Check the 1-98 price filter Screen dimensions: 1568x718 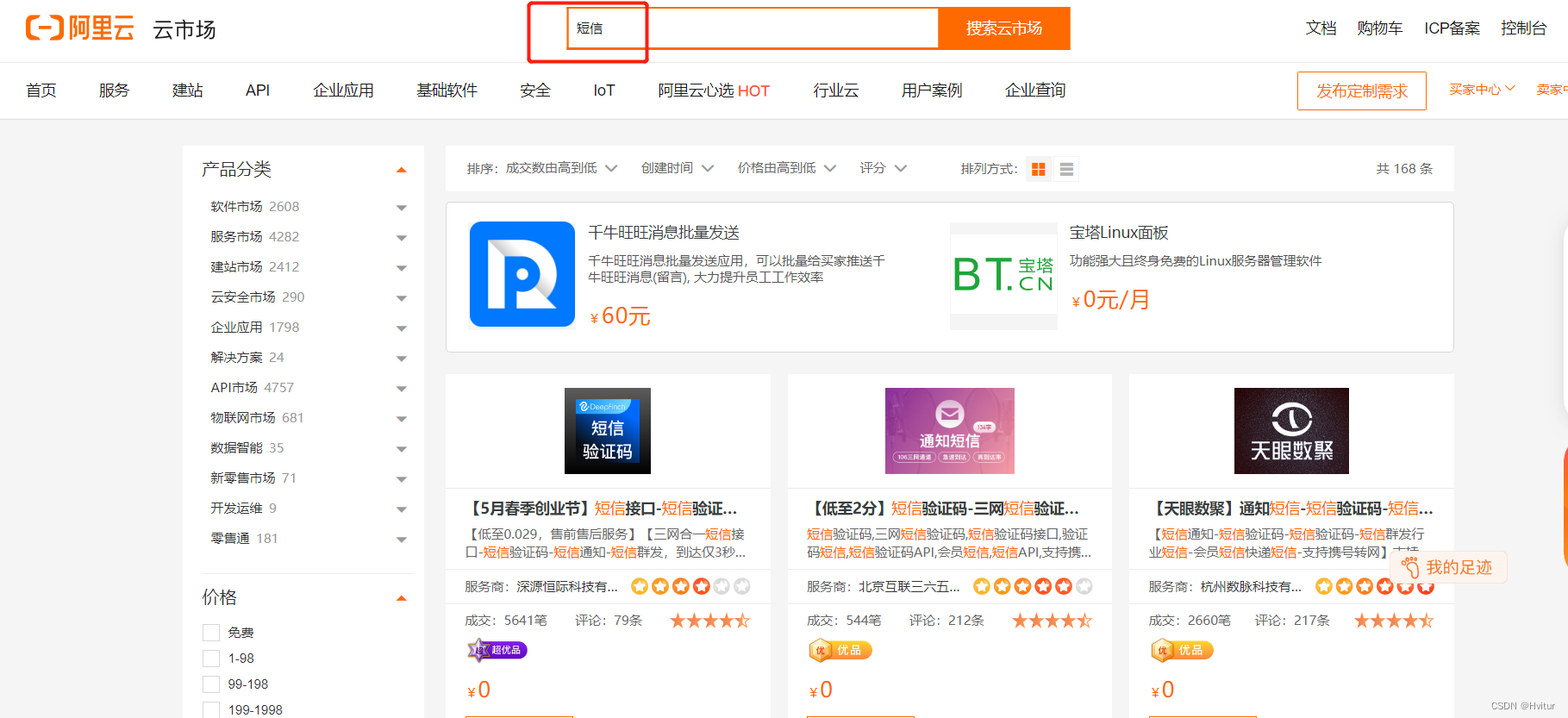(211, 659)
